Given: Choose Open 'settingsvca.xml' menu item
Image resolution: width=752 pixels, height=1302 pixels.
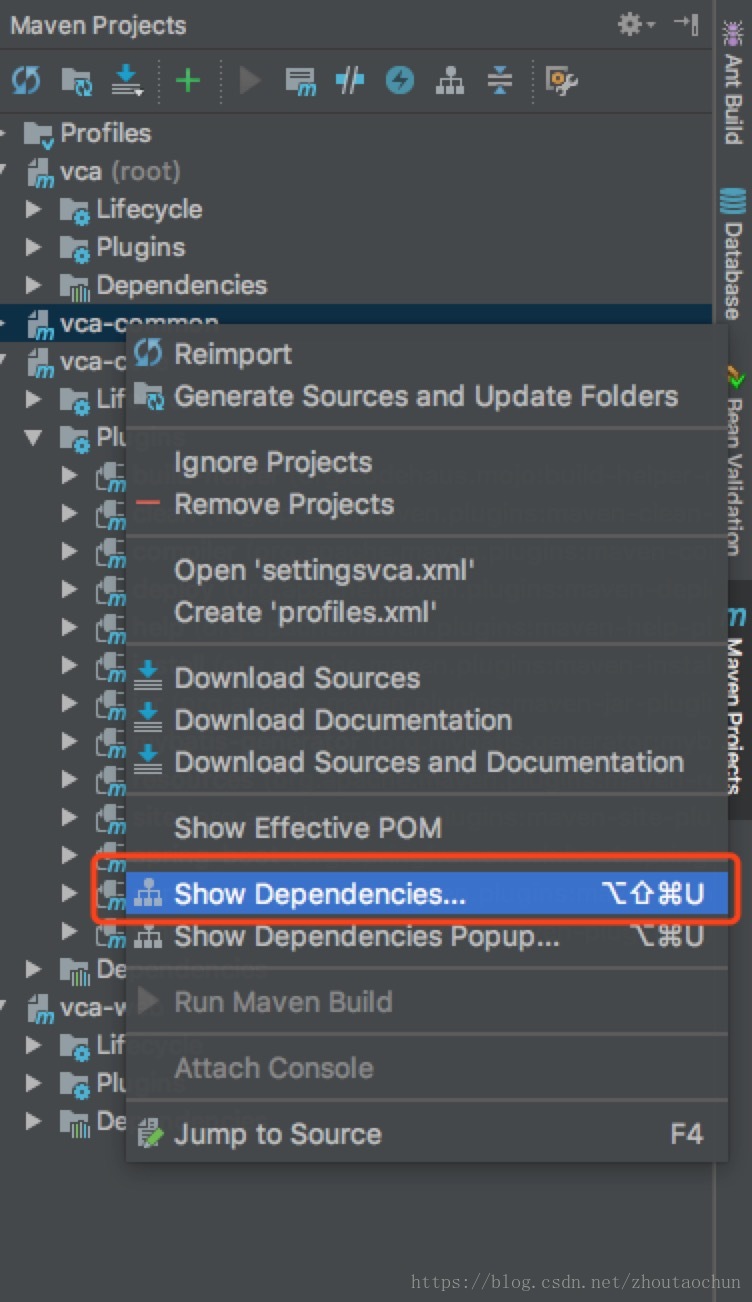Looking at the screenshot, I should click(x=427, y=570).
